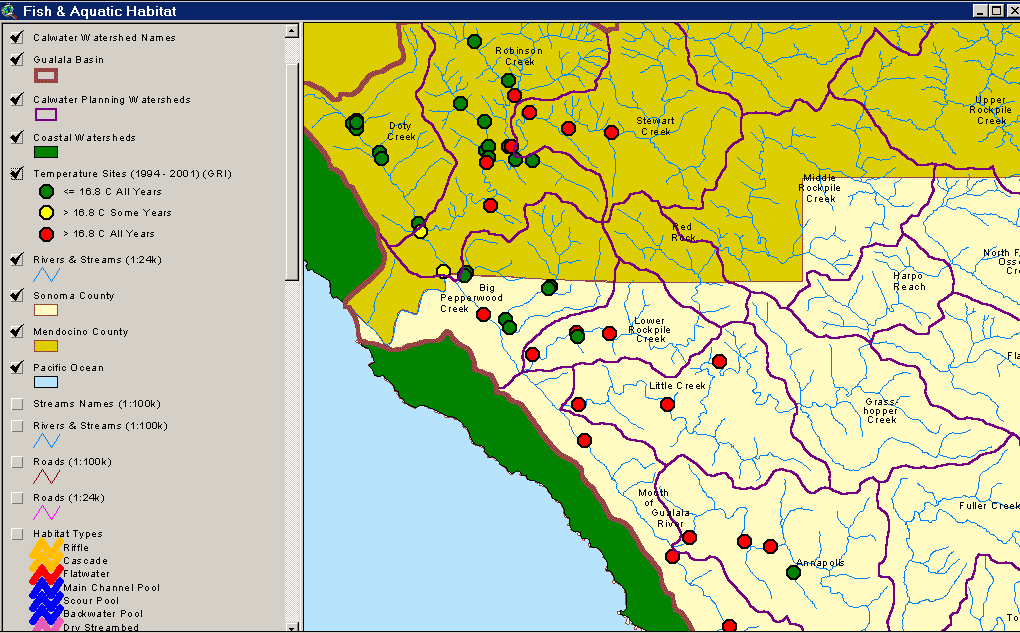The width and height of the screenshot is (1020, 633).
Task: Enable the Rivers & Streams (1:100k) layer
Action: [x=18, y=426]
